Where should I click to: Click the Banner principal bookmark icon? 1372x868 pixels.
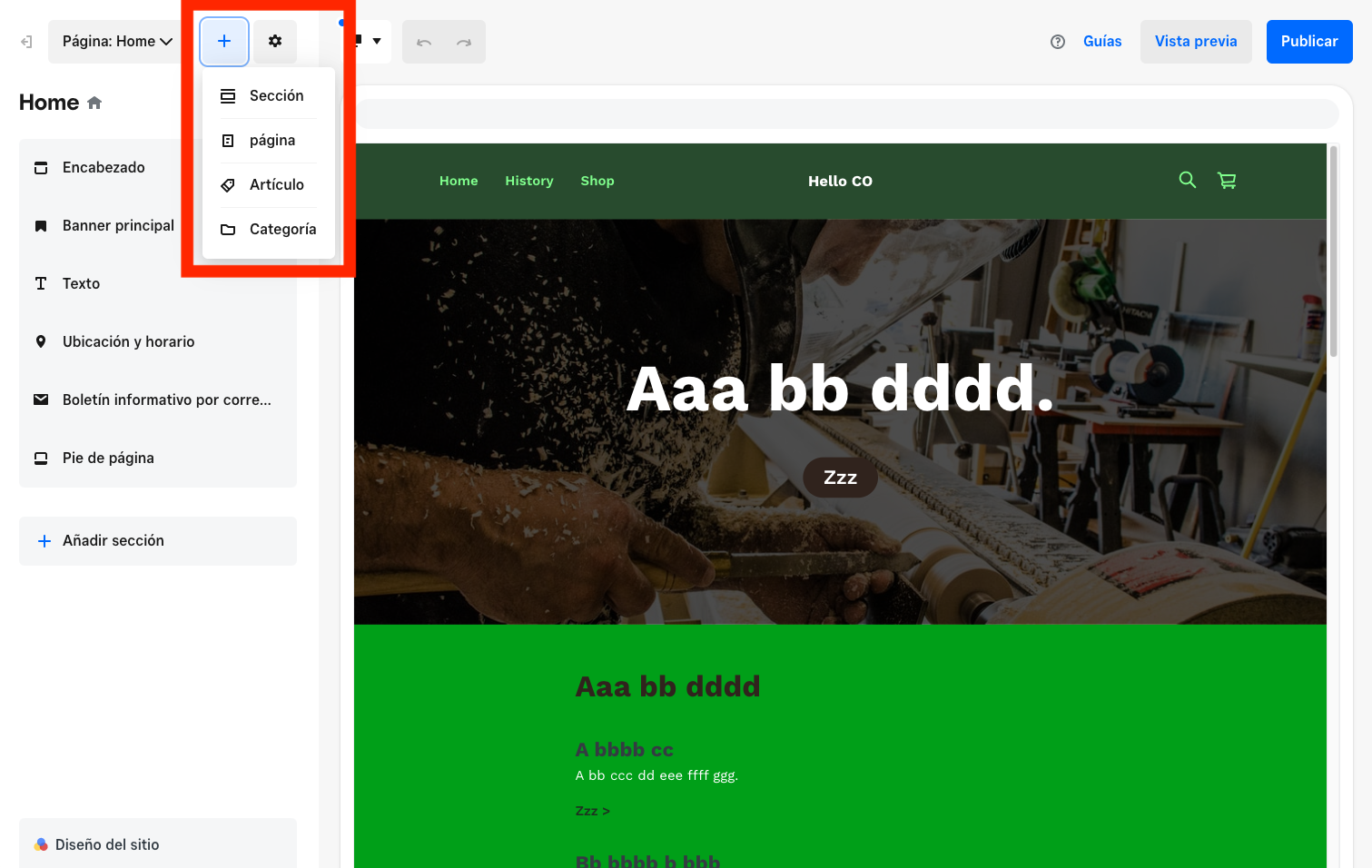(41, 226)
